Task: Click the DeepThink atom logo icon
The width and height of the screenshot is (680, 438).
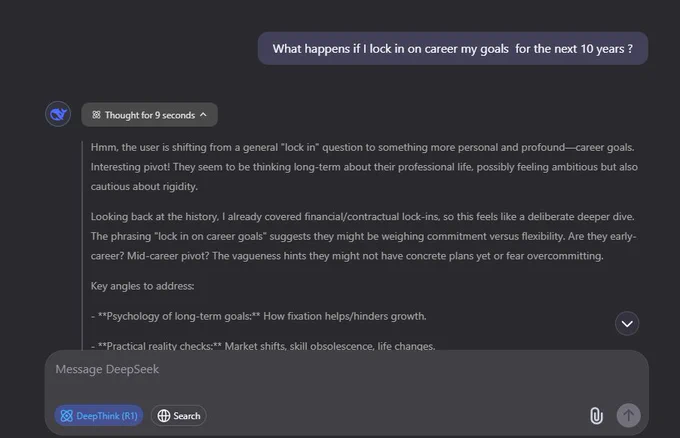Action: [x=67, y=415]
